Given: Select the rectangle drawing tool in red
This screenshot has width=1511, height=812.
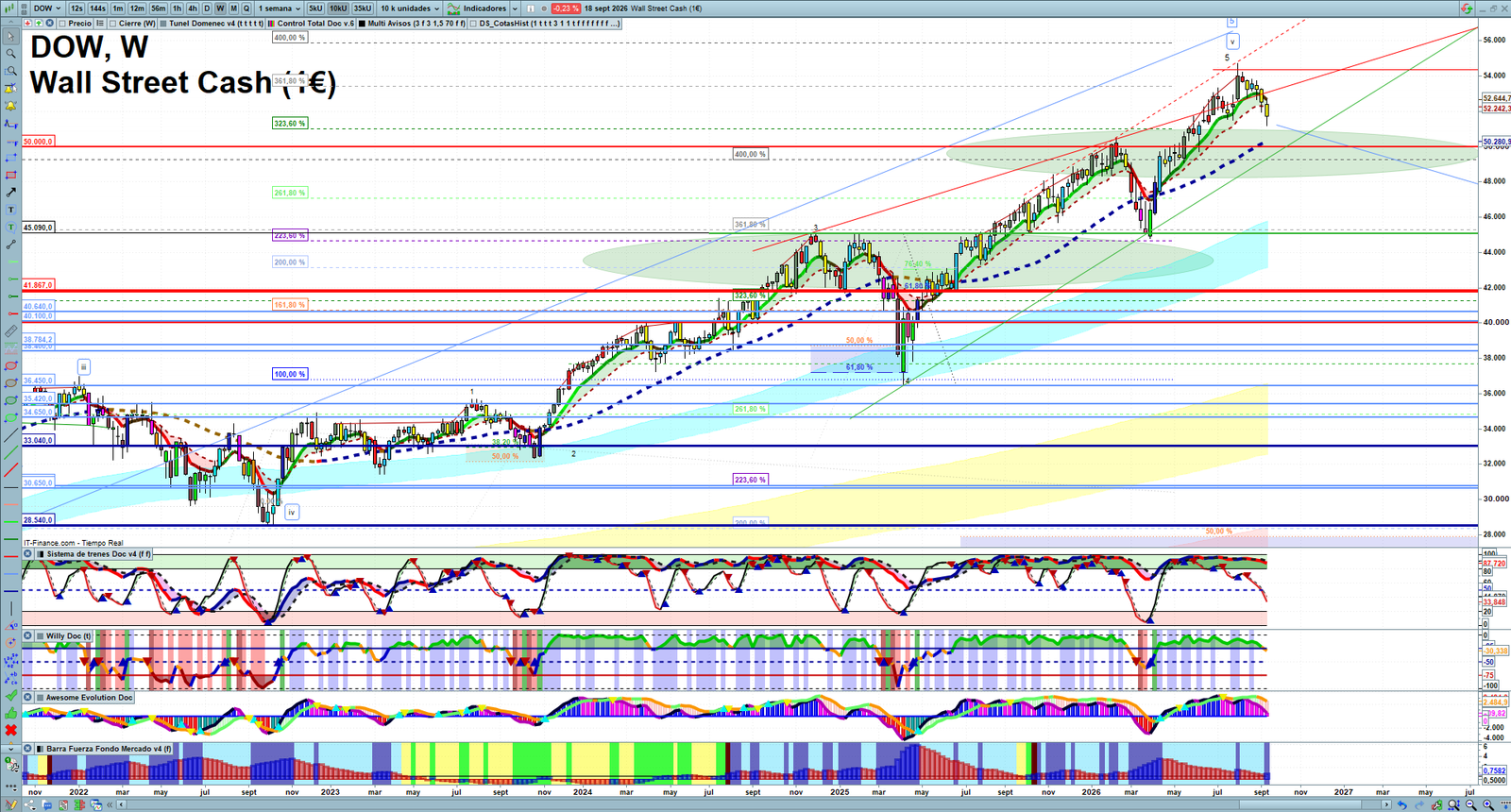Looking at the screenshot, I should coord(10,175).
